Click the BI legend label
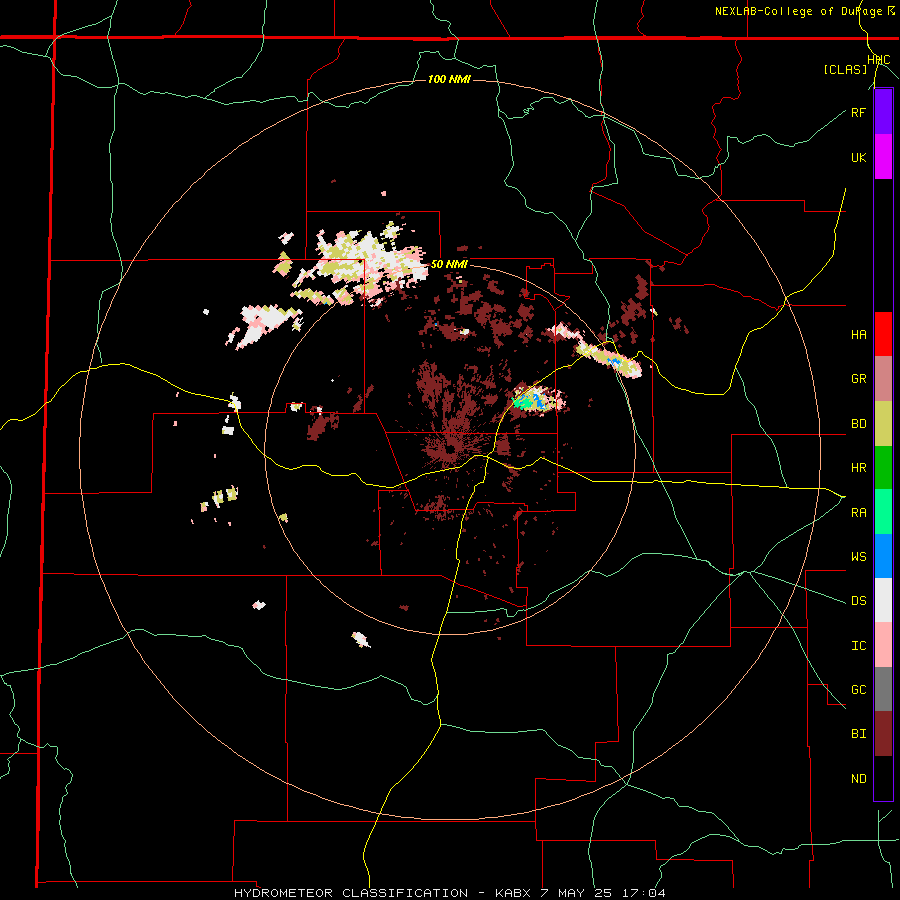900x900 pixels. tap(858, 734)
